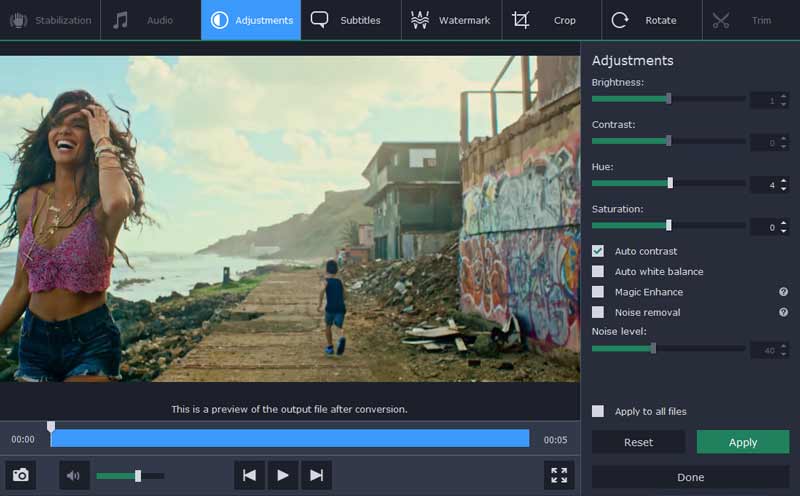
Task: Click the video preview image
Action: tap(290, 219)
